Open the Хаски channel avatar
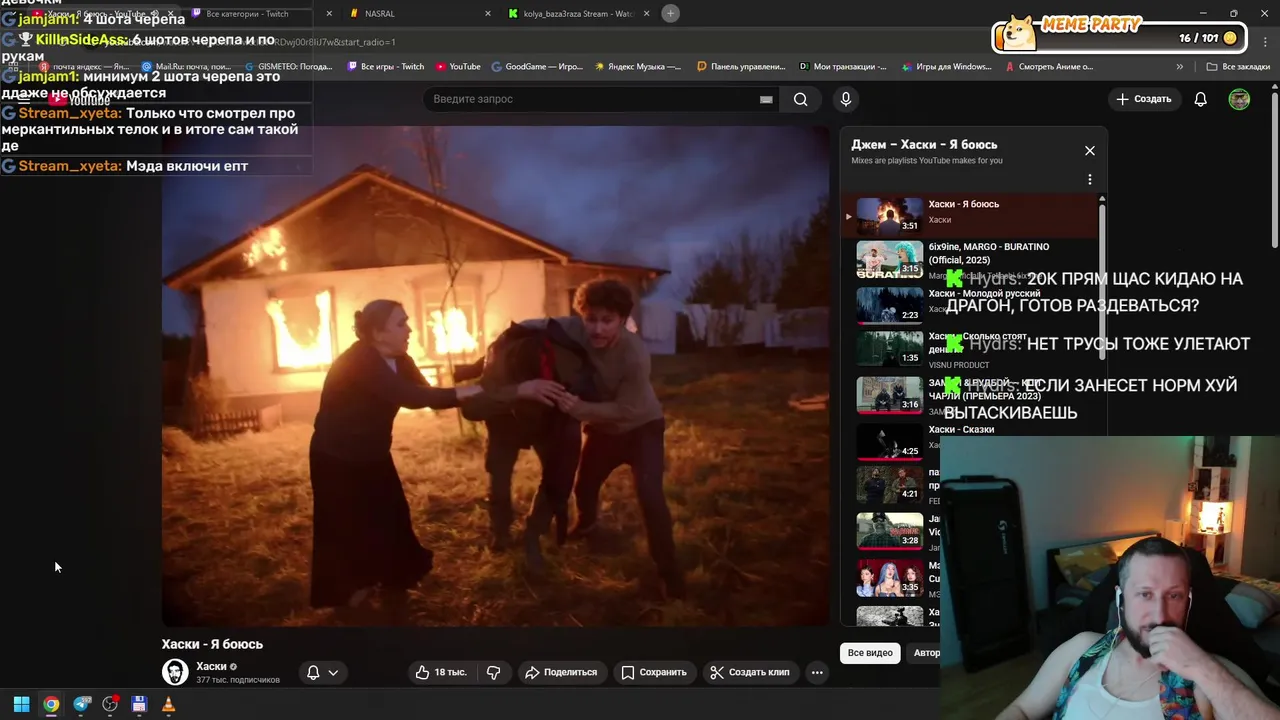Image resolution: width=1280 pixels, height=720 pixels. click(x=175, y=672)
